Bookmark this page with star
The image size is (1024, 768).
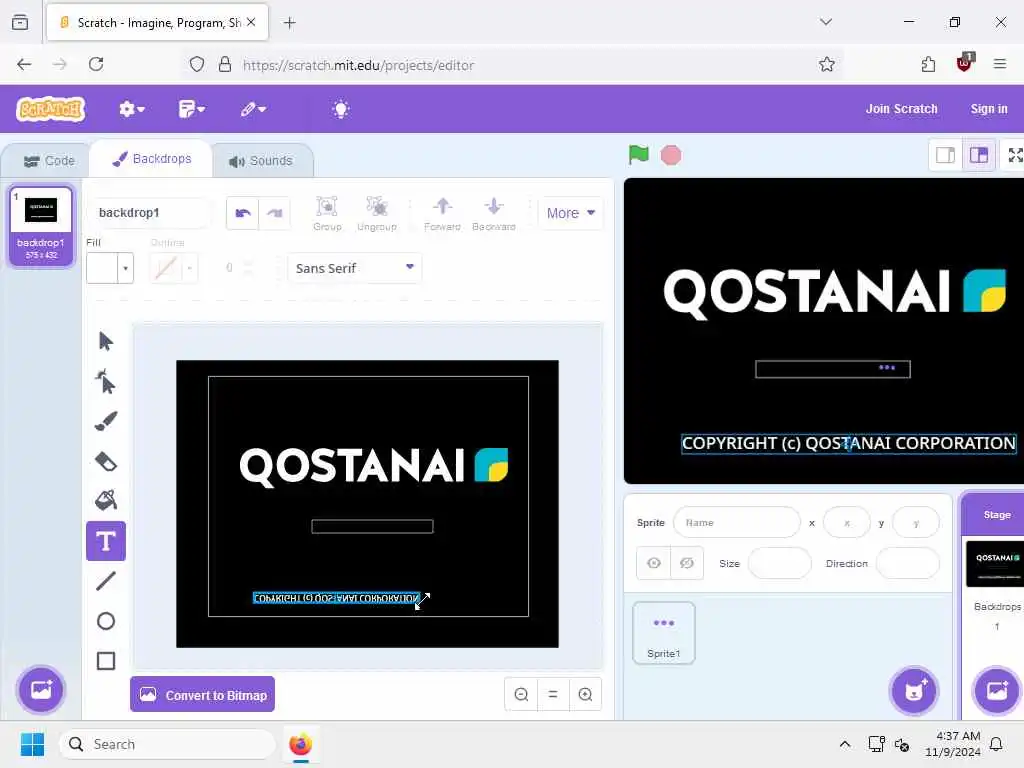coord(826,64)
